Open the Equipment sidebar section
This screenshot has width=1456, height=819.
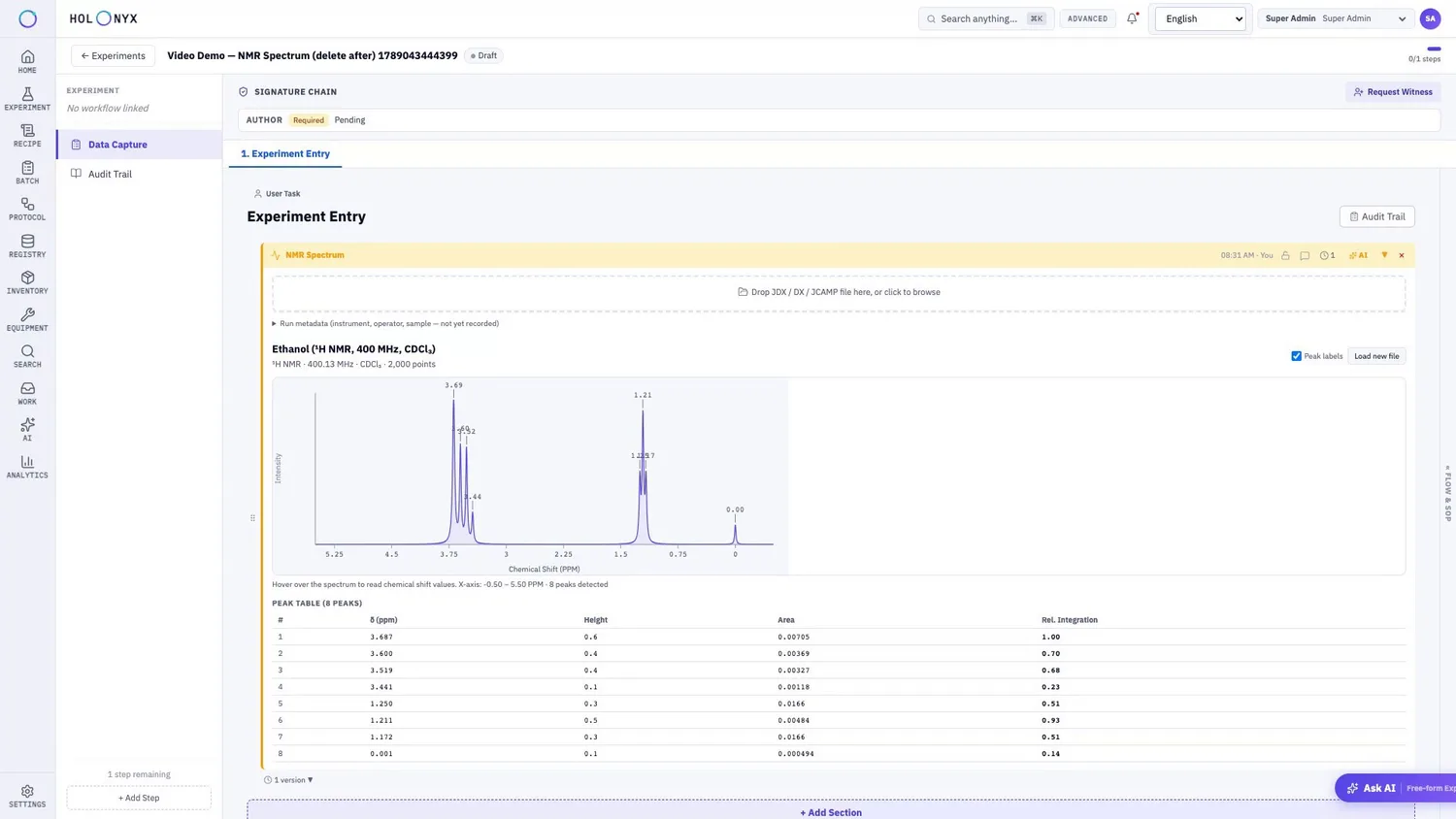click(x=27, y=320)
